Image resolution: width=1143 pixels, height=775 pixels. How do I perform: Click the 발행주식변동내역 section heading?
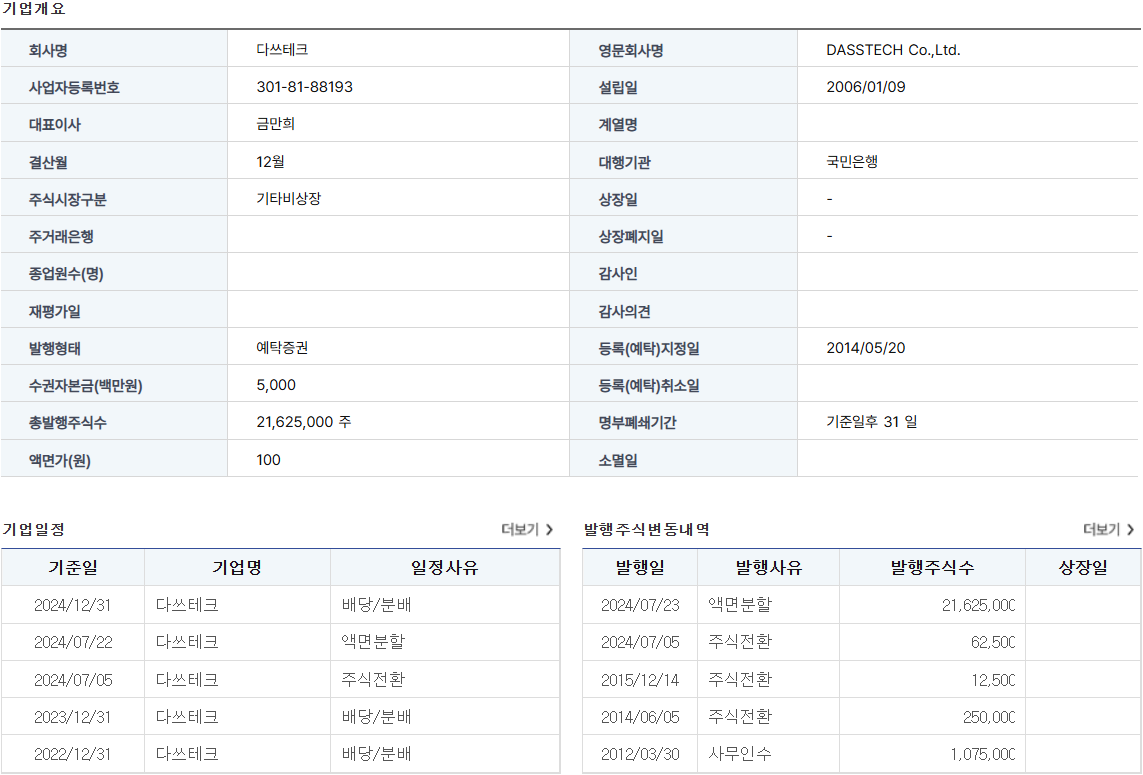[647, 529]
